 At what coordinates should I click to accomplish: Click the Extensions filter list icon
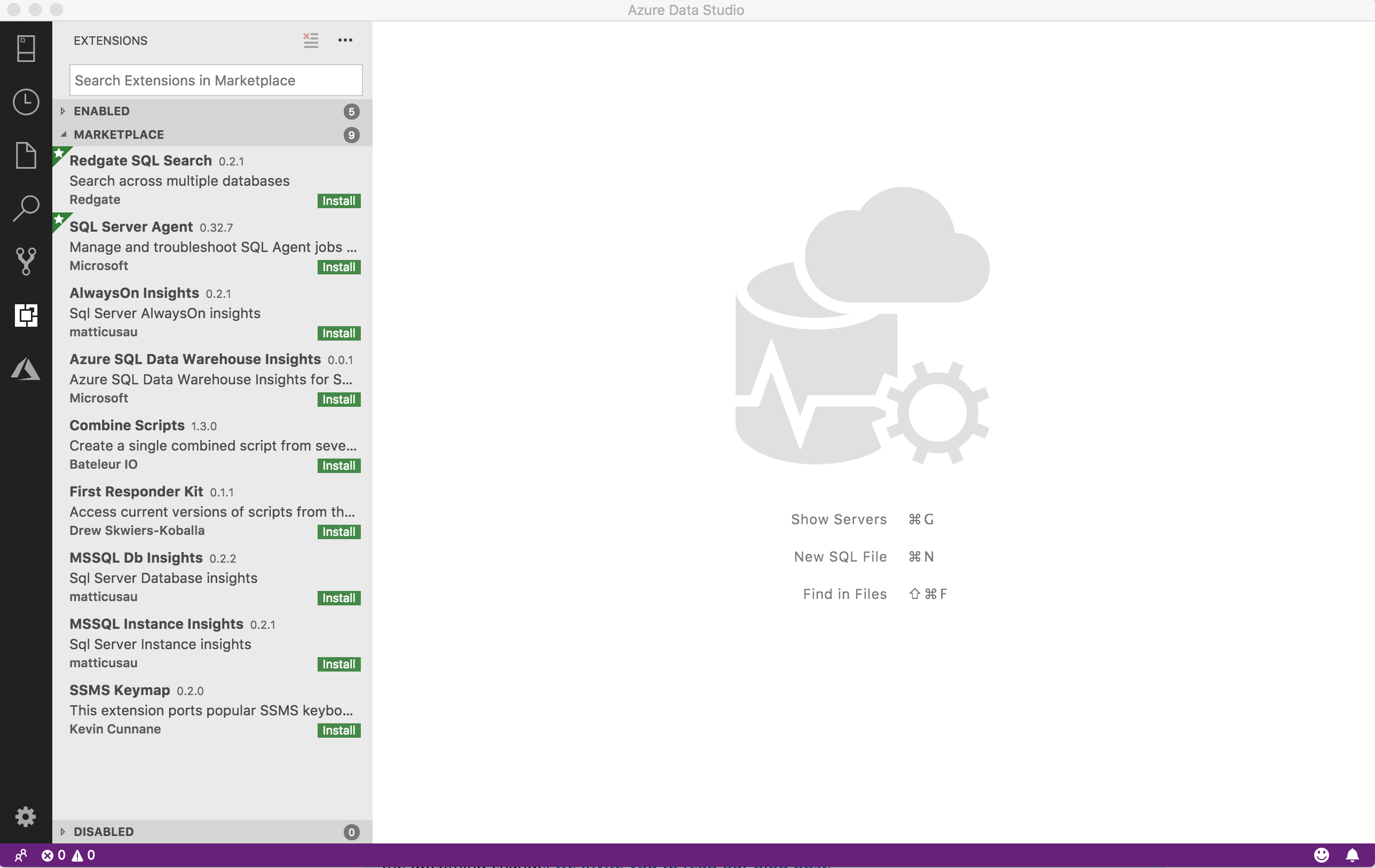(x=311, y=40)
